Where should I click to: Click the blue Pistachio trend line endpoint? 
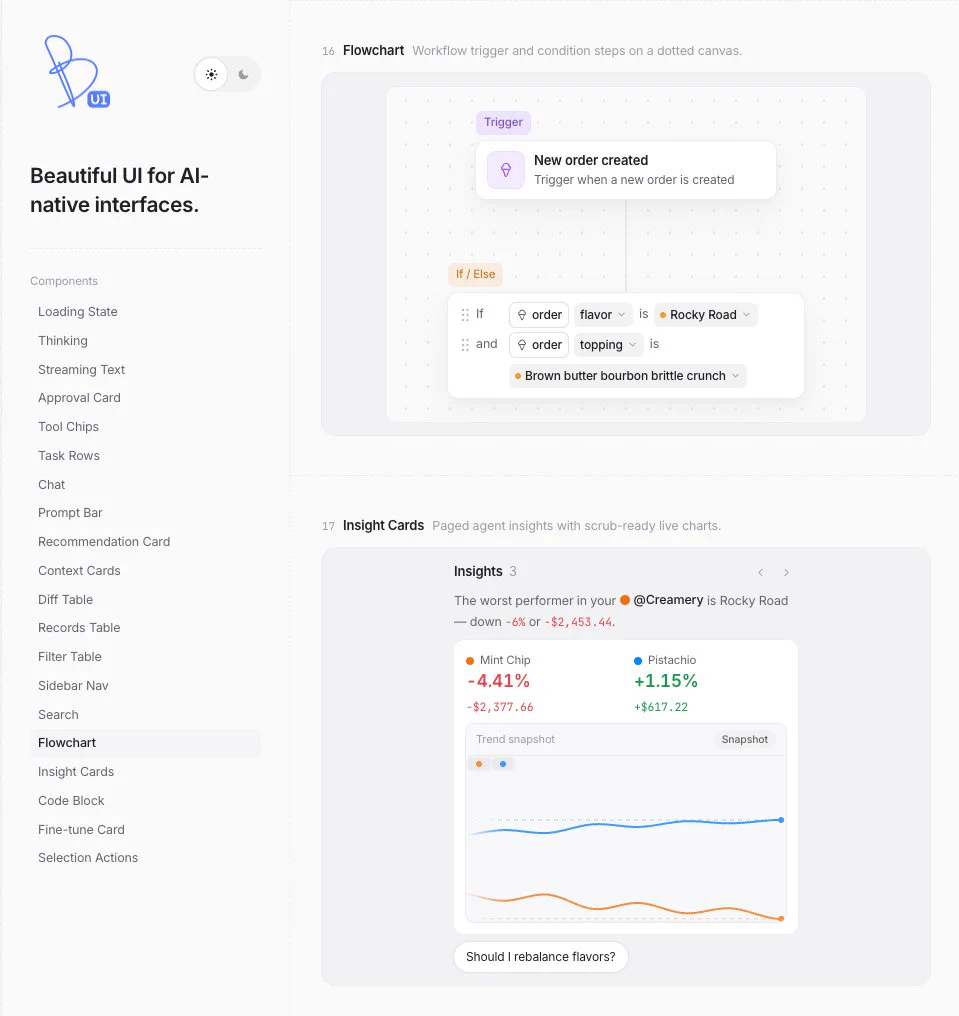click(781, 820)
